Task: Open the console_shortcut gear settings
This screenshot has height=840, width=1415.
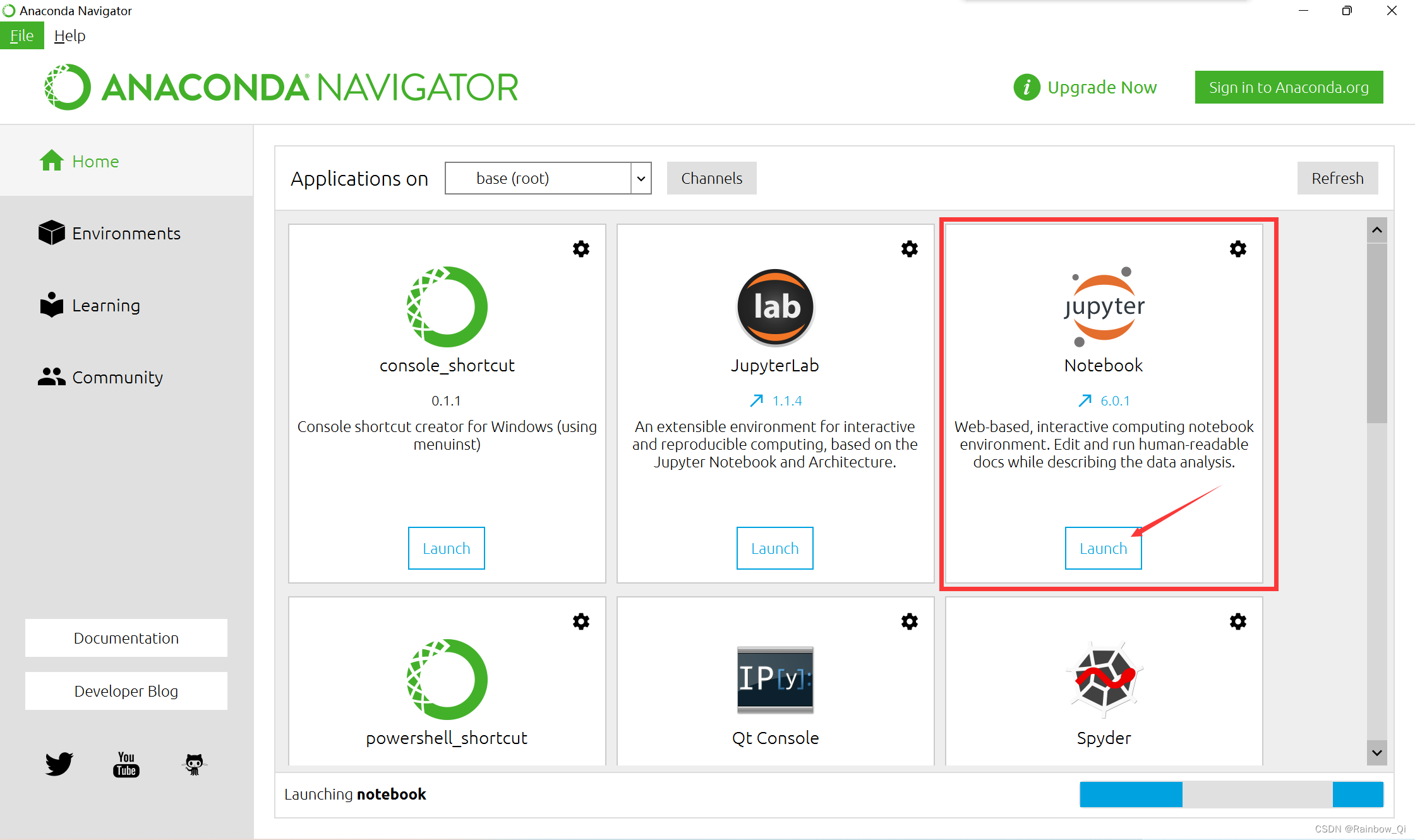Action: [x=581, y=249]
